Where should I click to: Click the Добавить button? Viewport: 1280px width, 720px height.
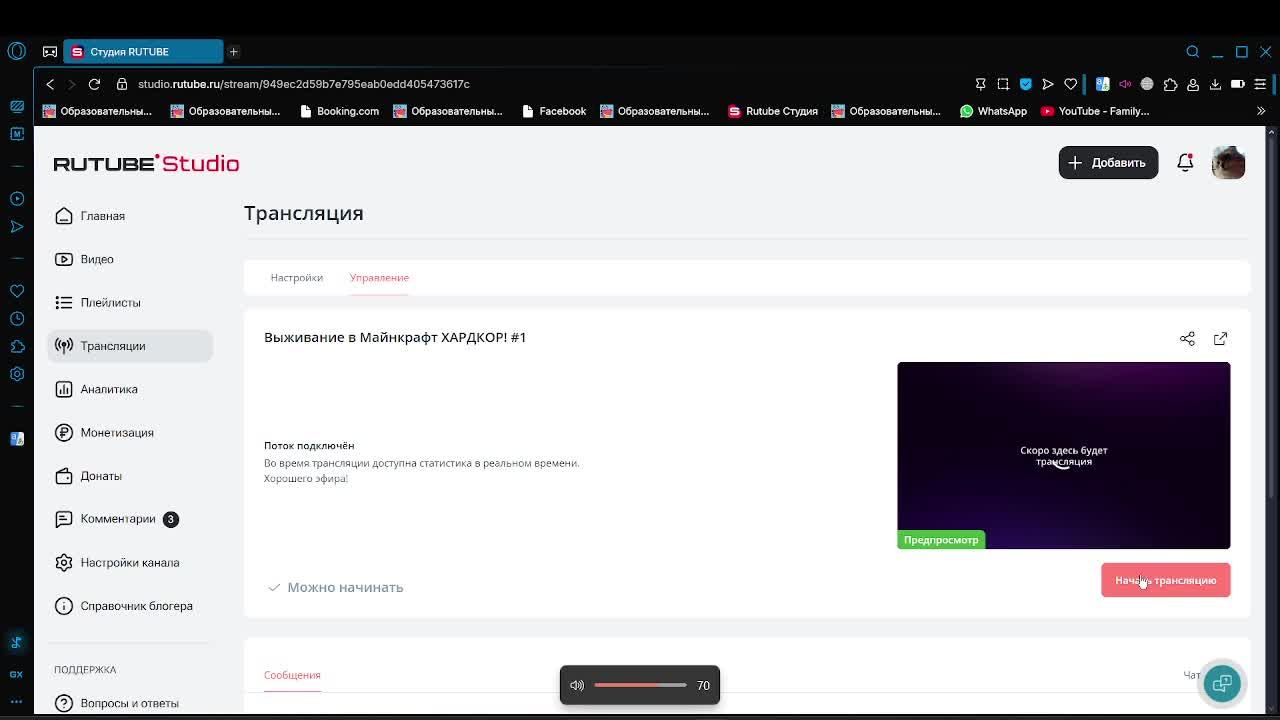1108,163
